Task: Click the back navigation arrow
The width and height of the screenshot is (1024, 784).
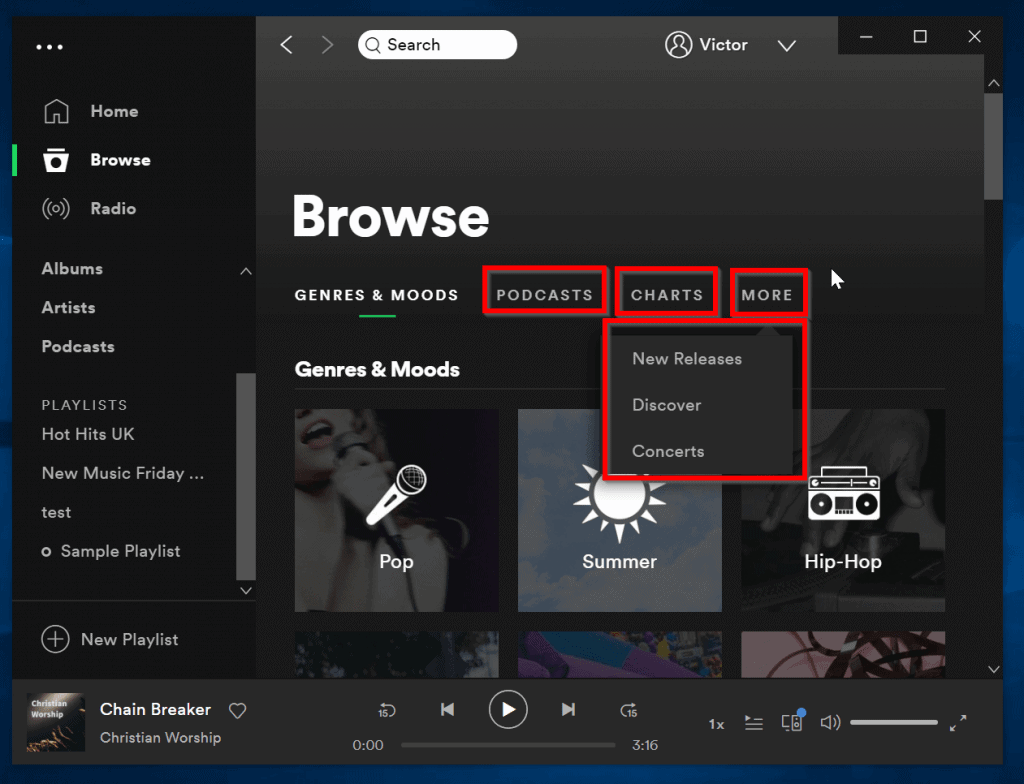Action: (286, 45)
